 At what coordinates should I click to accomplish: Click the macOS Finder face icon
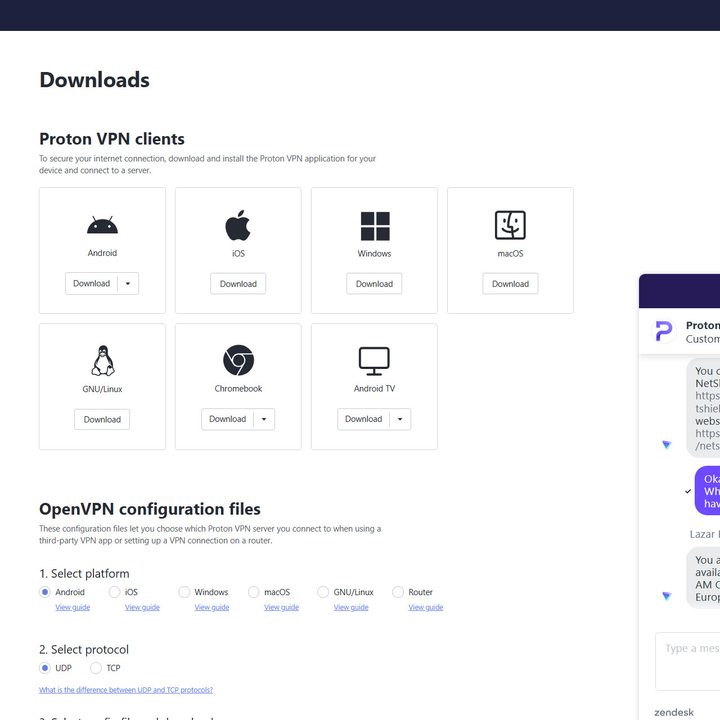coord(510,225)
